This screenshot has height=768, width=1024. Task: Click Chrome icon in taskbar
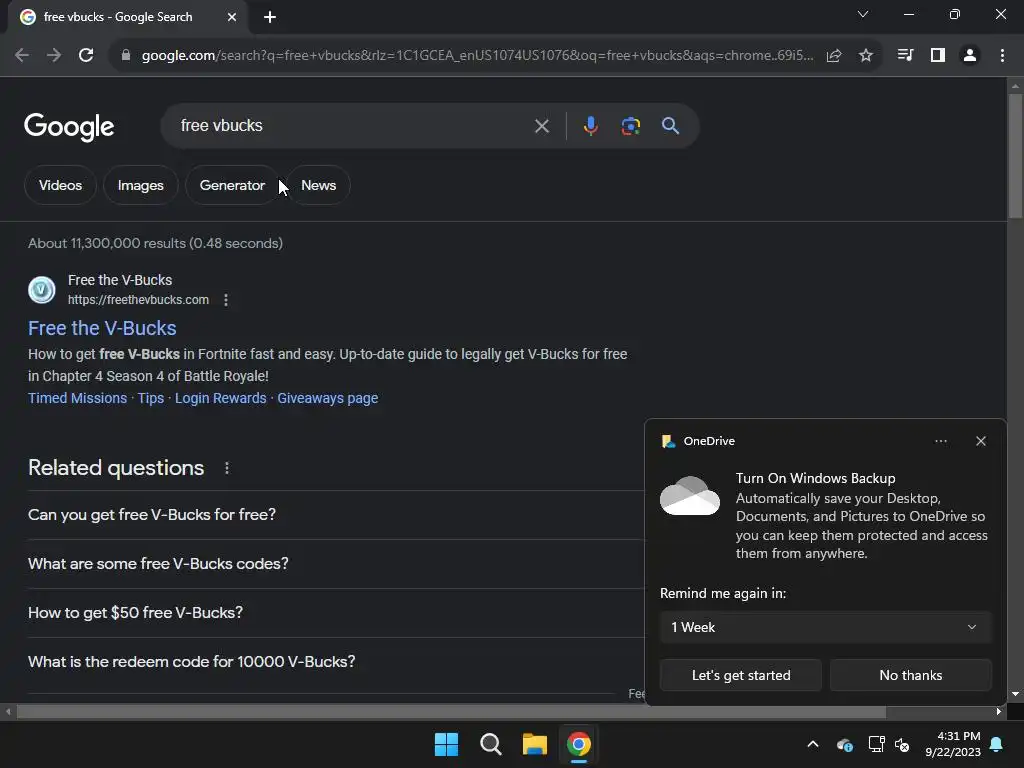tap(579, 744)
